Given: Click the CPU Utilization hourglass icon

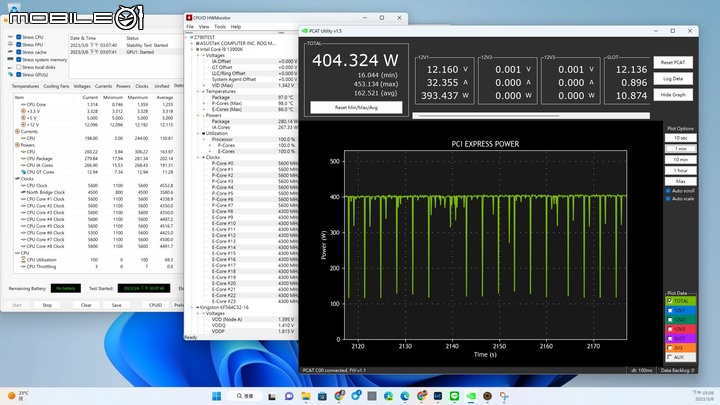Looking at the screenshot, I should coord(23,259).
